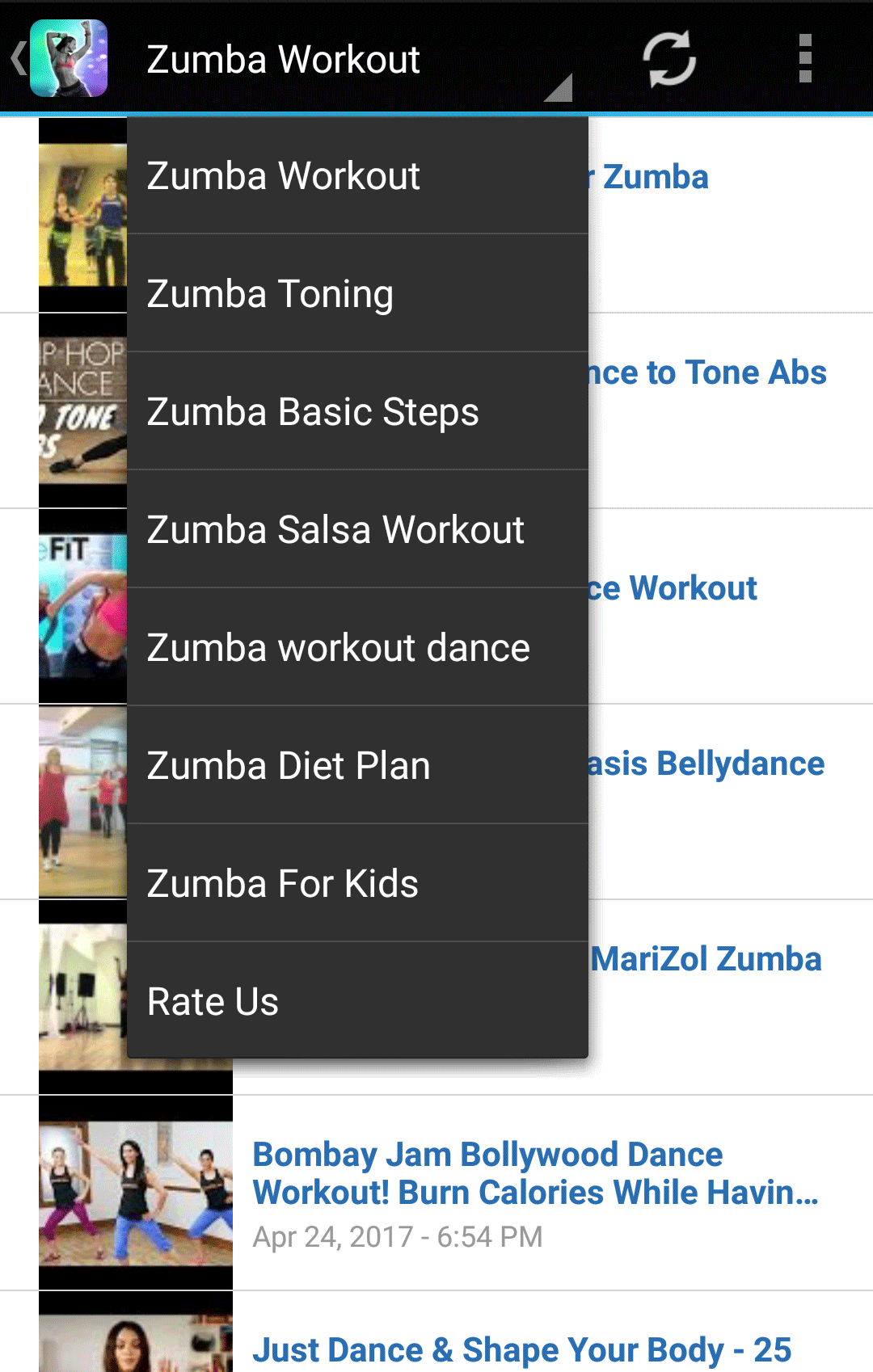Screen dimensions: 873x1372
Task: Open Zumba Diet Plan category
Action: click(357, 766)
